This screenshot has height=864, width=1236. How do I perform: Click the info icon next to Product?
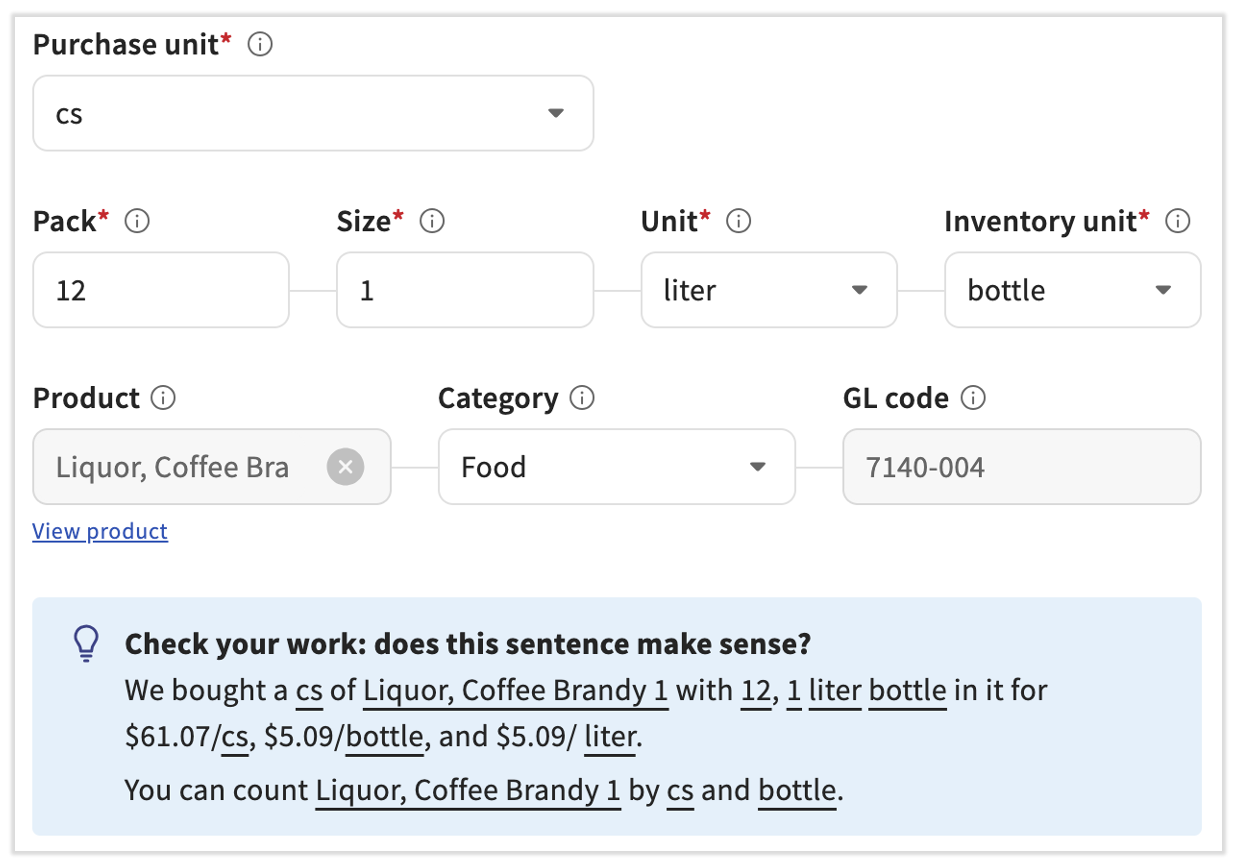pos(163,398)
